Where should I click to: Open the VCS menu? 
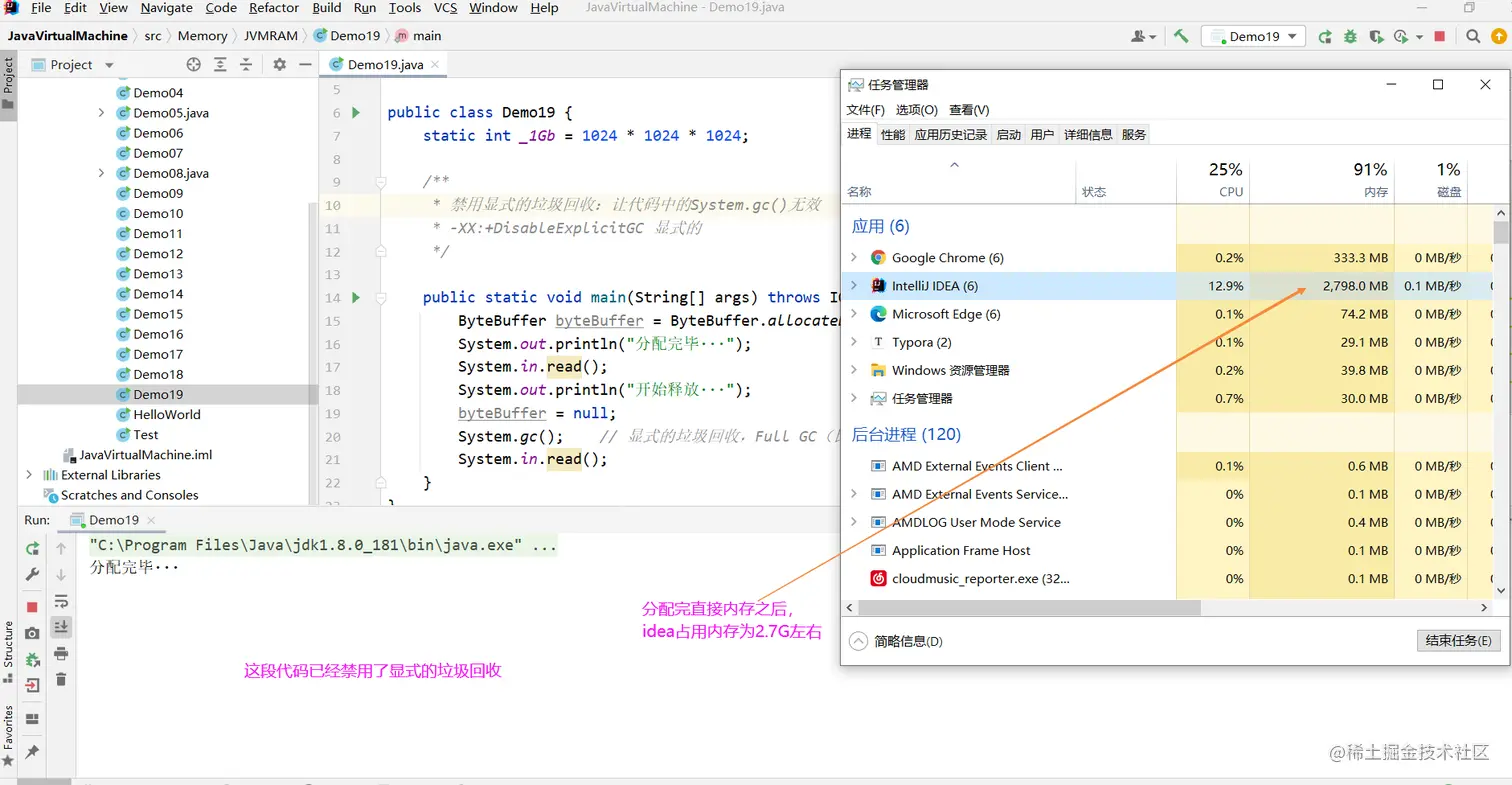click(446, 8)
